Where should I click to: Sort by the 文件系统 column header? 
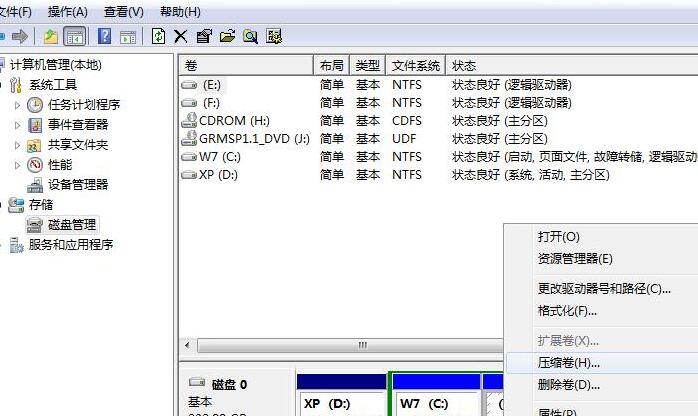click(414, 64)
